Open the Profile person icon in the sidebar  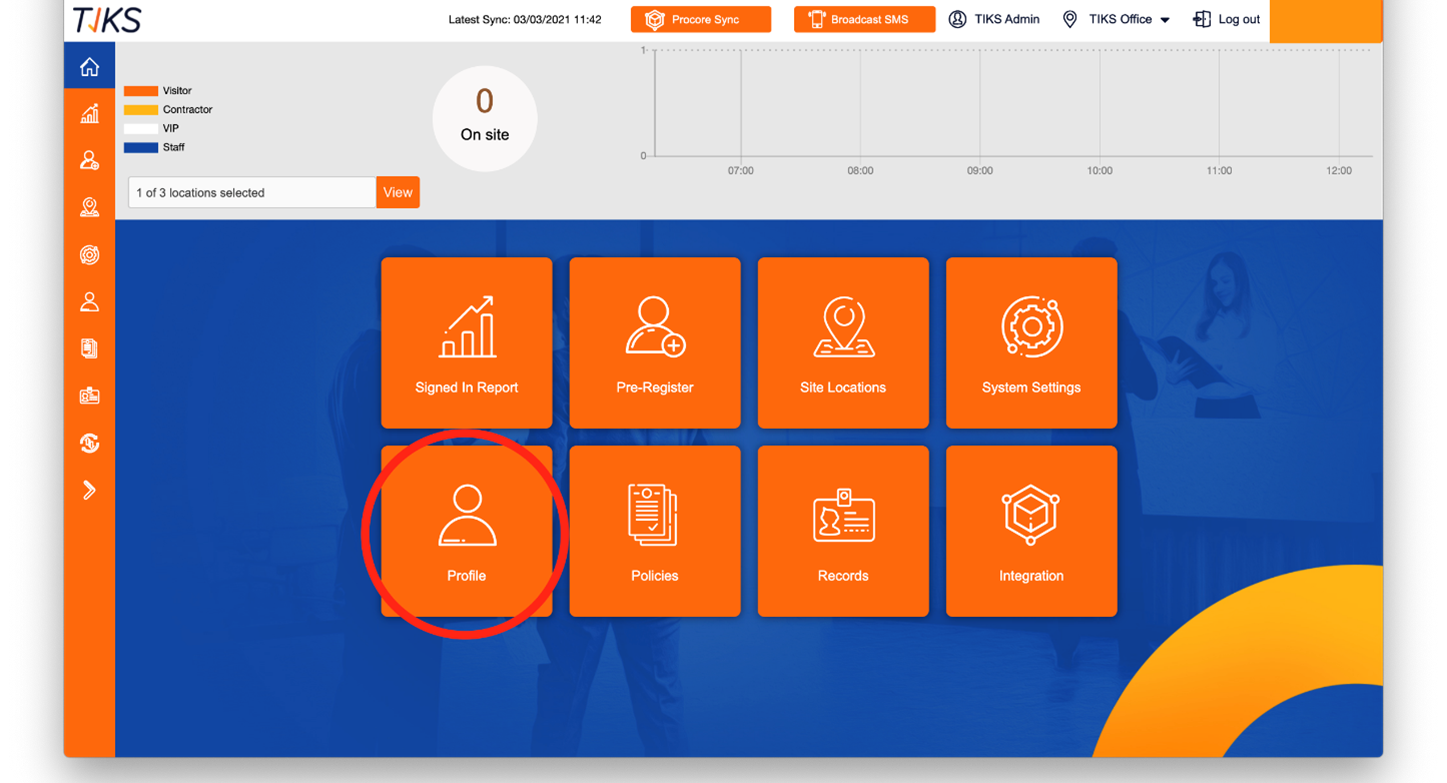[x=89, y=301]
